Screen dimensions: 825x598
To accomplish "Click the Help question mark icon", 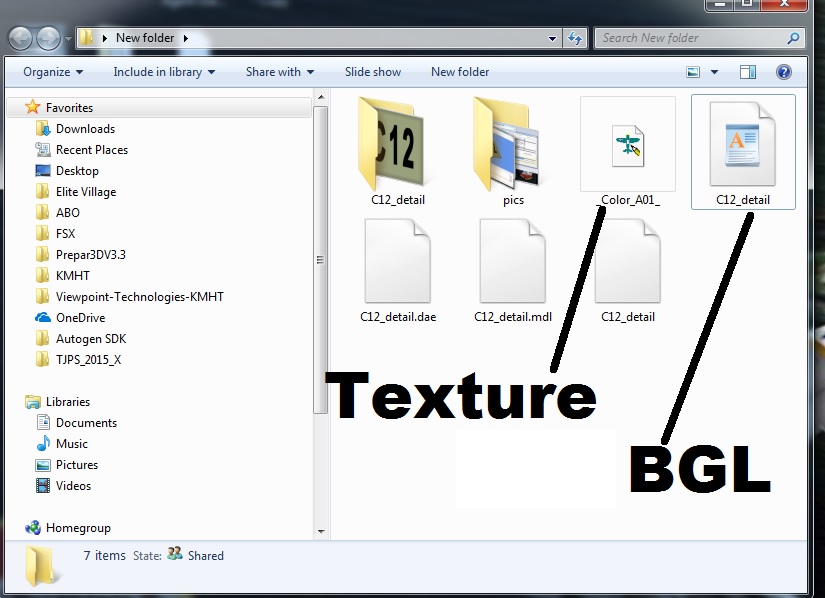I will tap(784, 71).
